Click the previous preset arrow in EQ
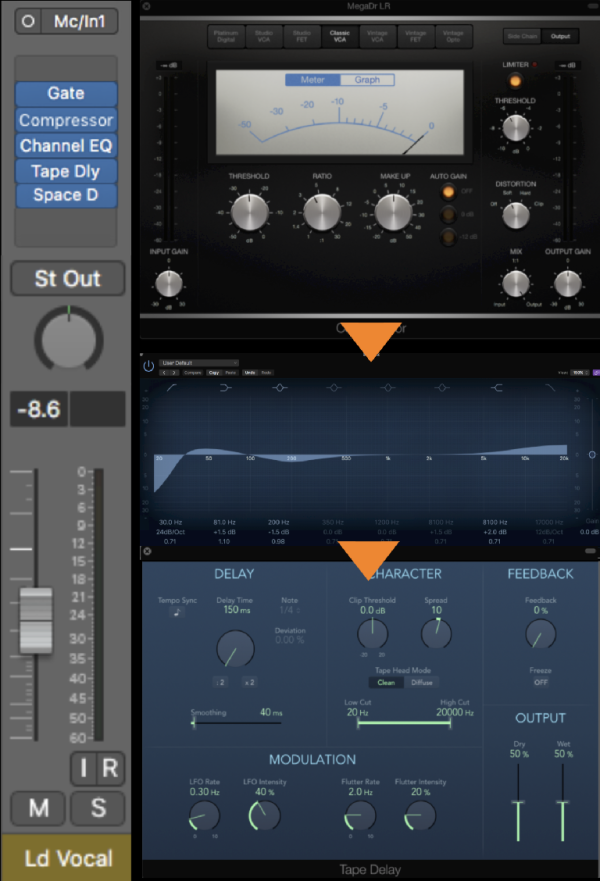Viewport: 600px width, 881px height. (x=164, y=373)
